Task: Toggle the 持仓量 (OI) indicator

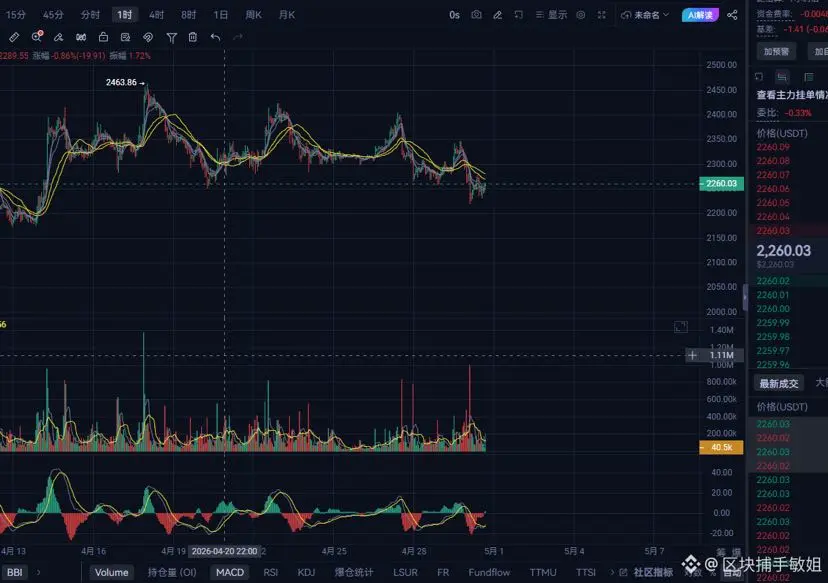Action: tap(172, 572)
